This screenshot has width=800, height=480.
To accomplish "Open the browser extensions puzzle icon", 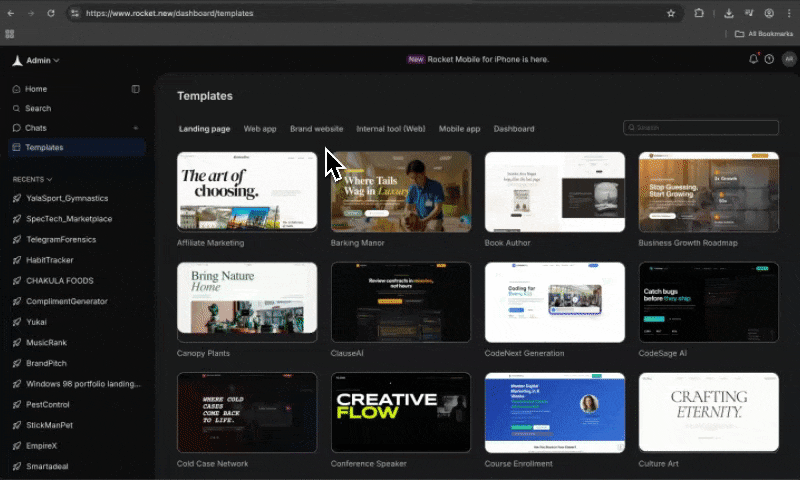I will pos(699,14).
